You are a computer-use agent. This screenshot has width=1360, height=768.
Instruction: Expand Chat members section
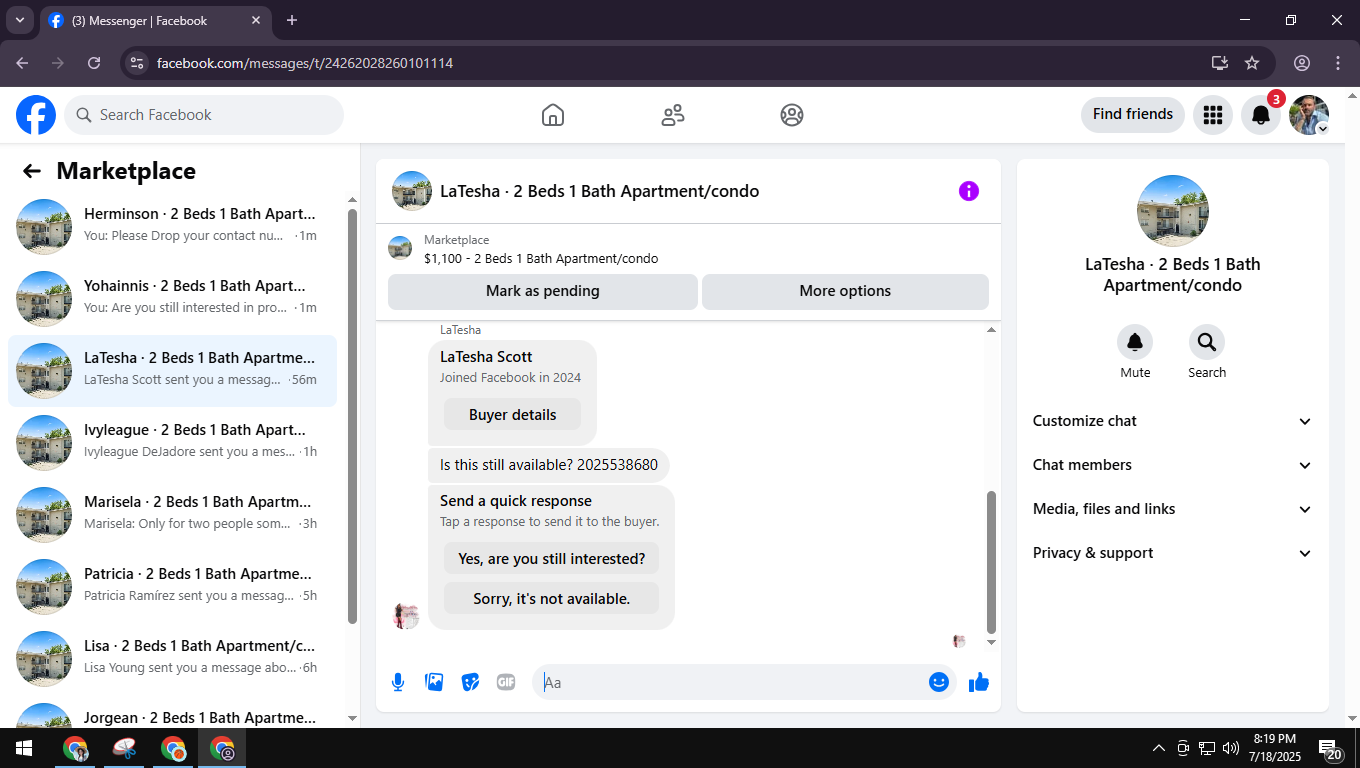click(1172, 465)
